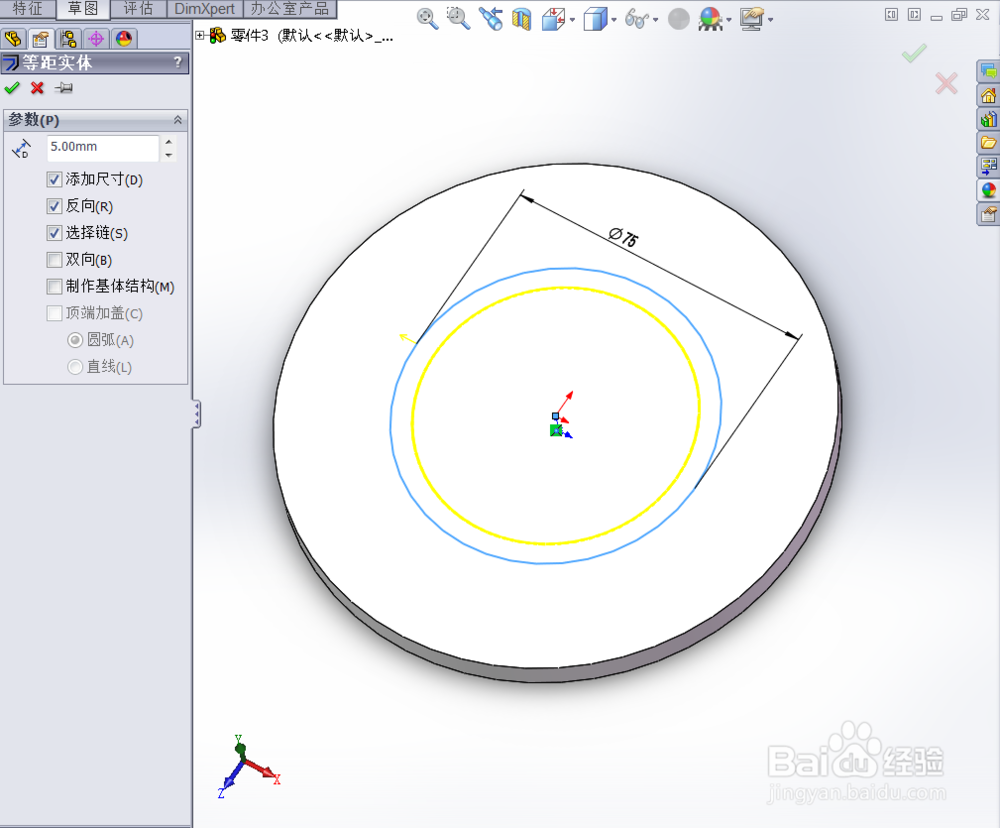Enable 双向(B) checkbox

[x=54, y=260]
